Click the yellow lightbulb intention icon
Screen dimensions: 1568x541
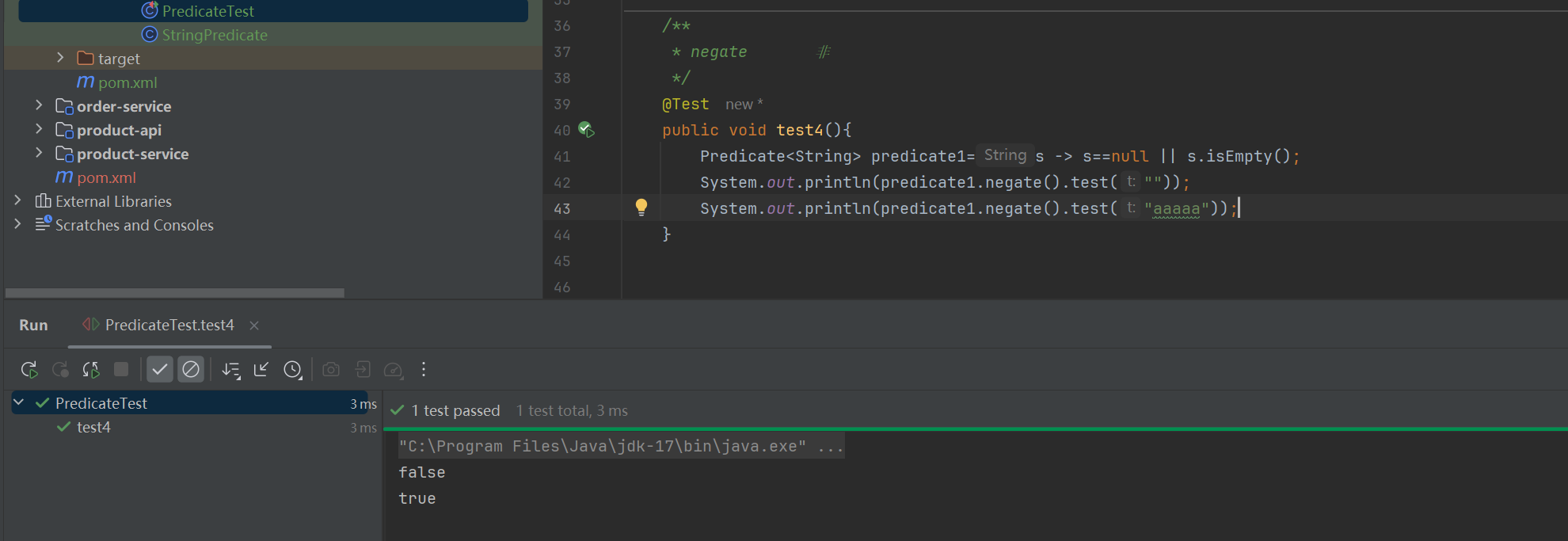(x=641, y=208)
